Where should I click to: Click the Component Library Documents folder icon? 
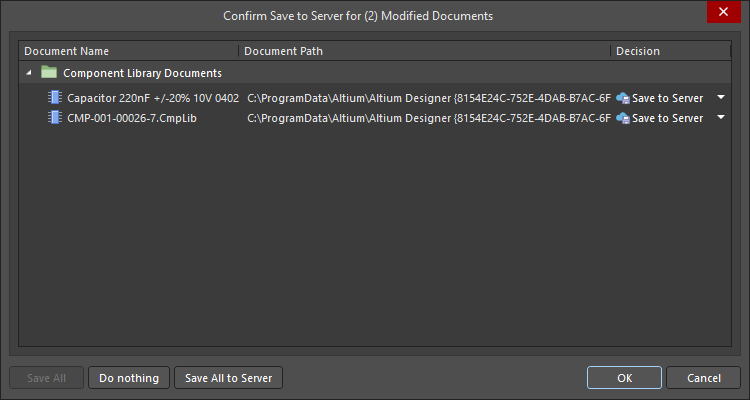point(49,73)
